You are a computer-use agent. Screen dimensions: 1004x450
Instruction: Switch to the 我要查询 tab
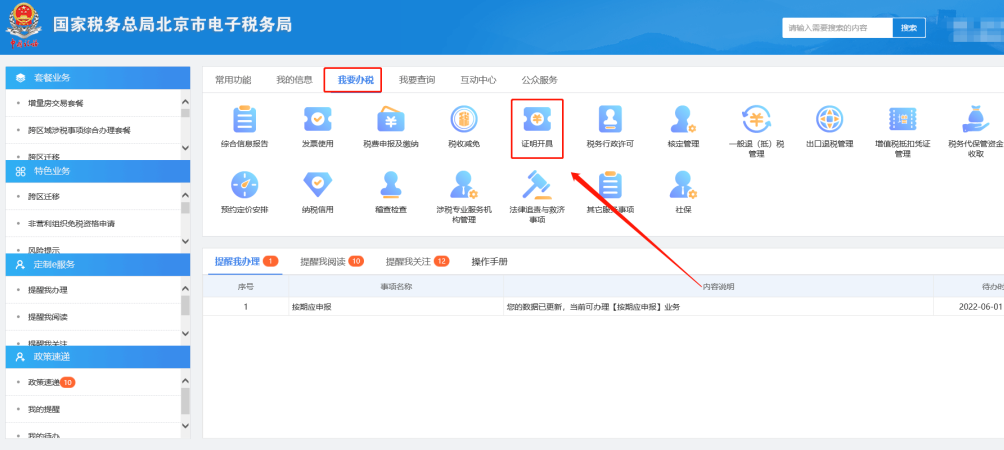416,80
